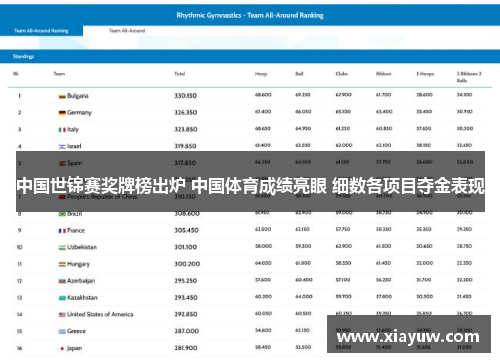Image resolution: width=500 pixels, height=362 pixels.
Task: Sort by the Total column header
Action: pyautogui.click(x=180, y=74)
